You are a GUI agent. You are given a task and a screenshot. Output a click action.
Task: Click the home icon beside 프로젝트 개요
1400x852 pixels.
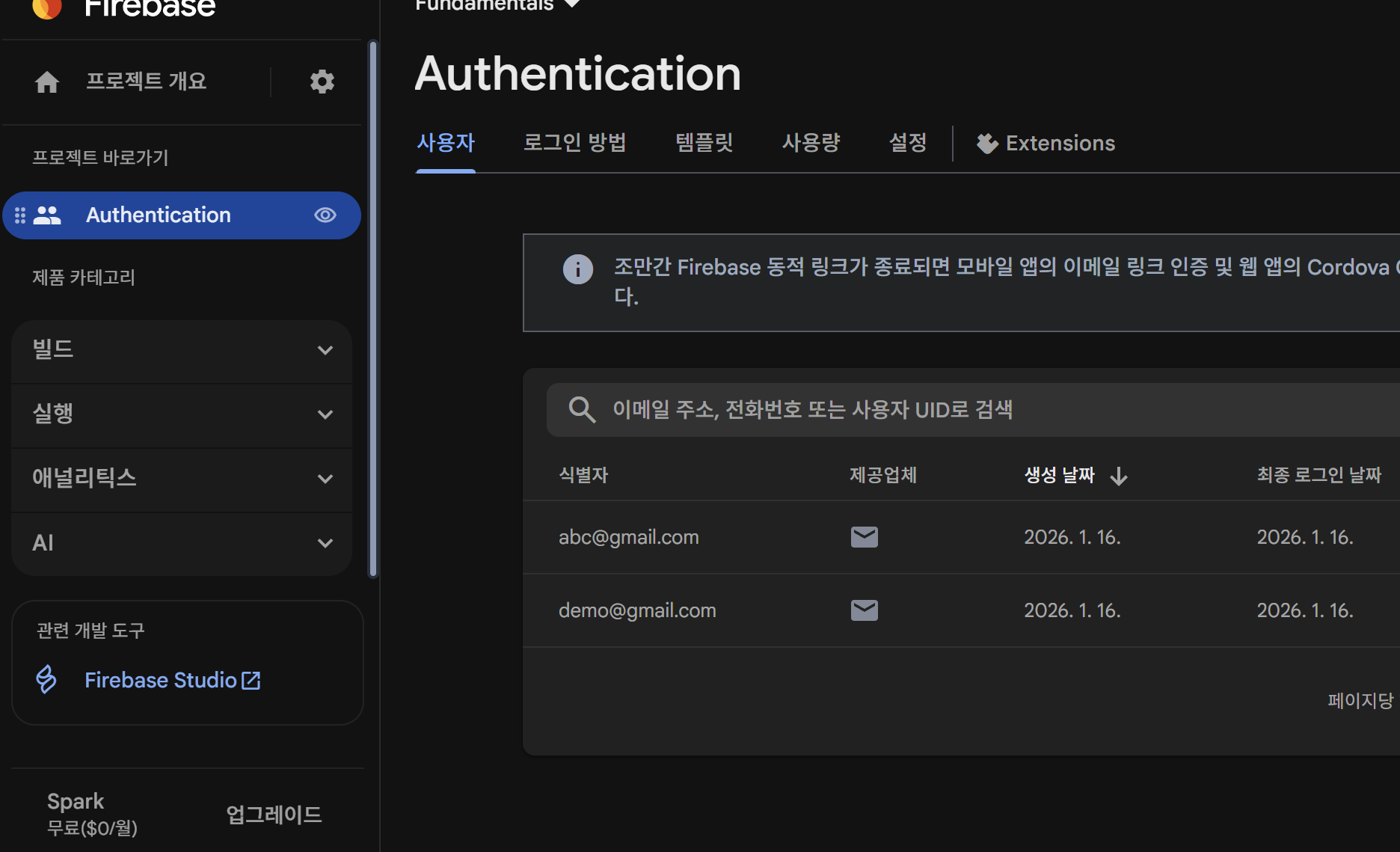[x=47, y=82]
